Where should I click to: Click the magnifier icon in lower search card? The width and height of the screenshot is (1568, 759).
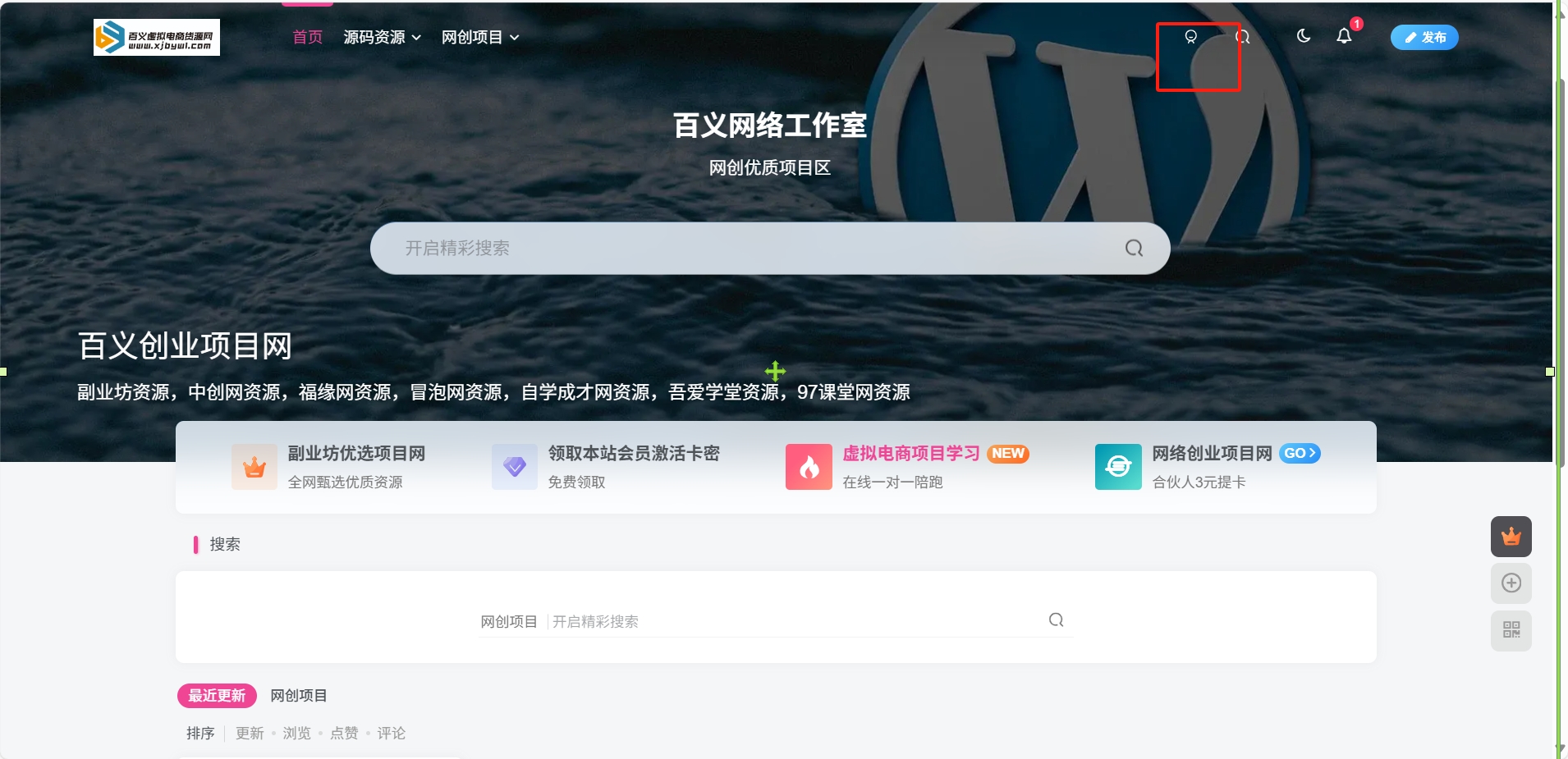click(x=1057, y=620)
